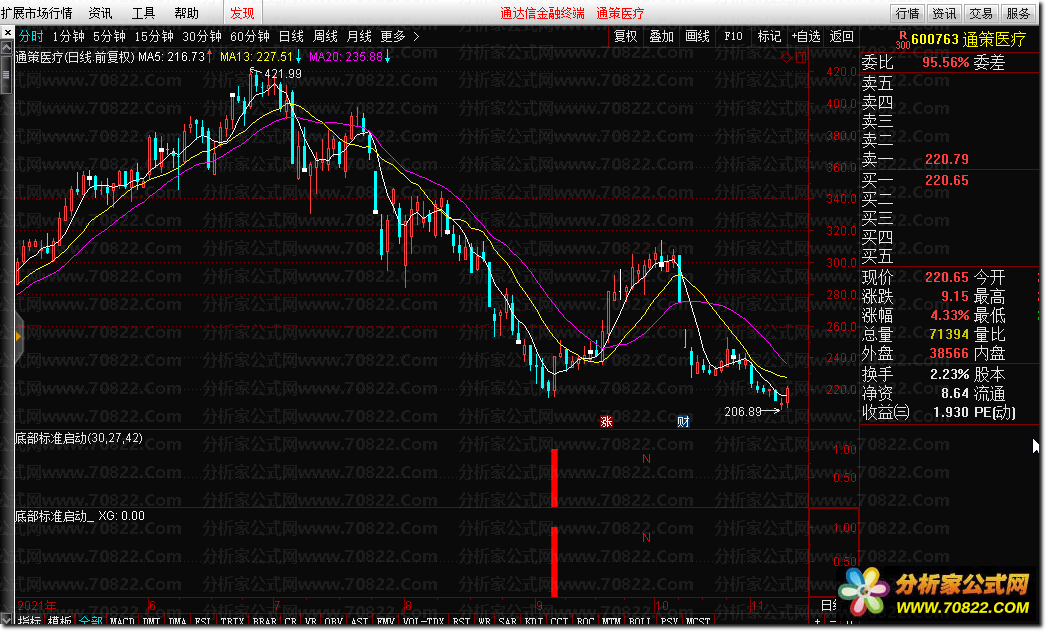Select the 指标 tab at bottom left
The image size is (1048, 632).
tap(29, 621)
